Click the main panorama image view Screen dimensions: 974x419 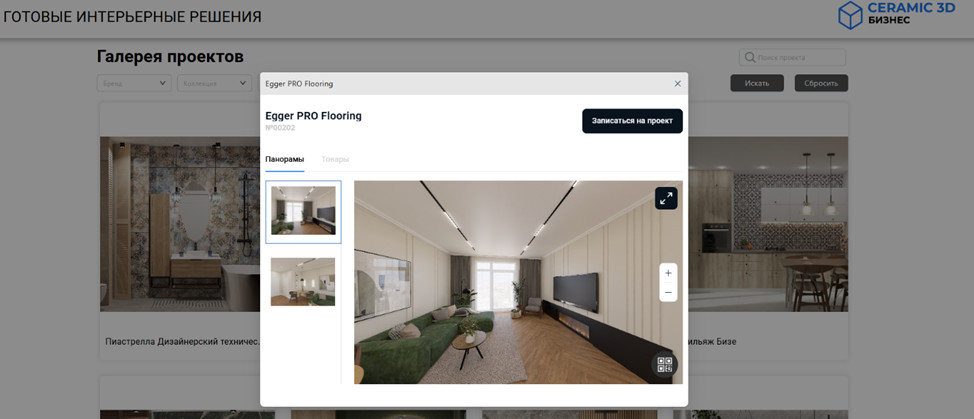[x=518, y=282]
